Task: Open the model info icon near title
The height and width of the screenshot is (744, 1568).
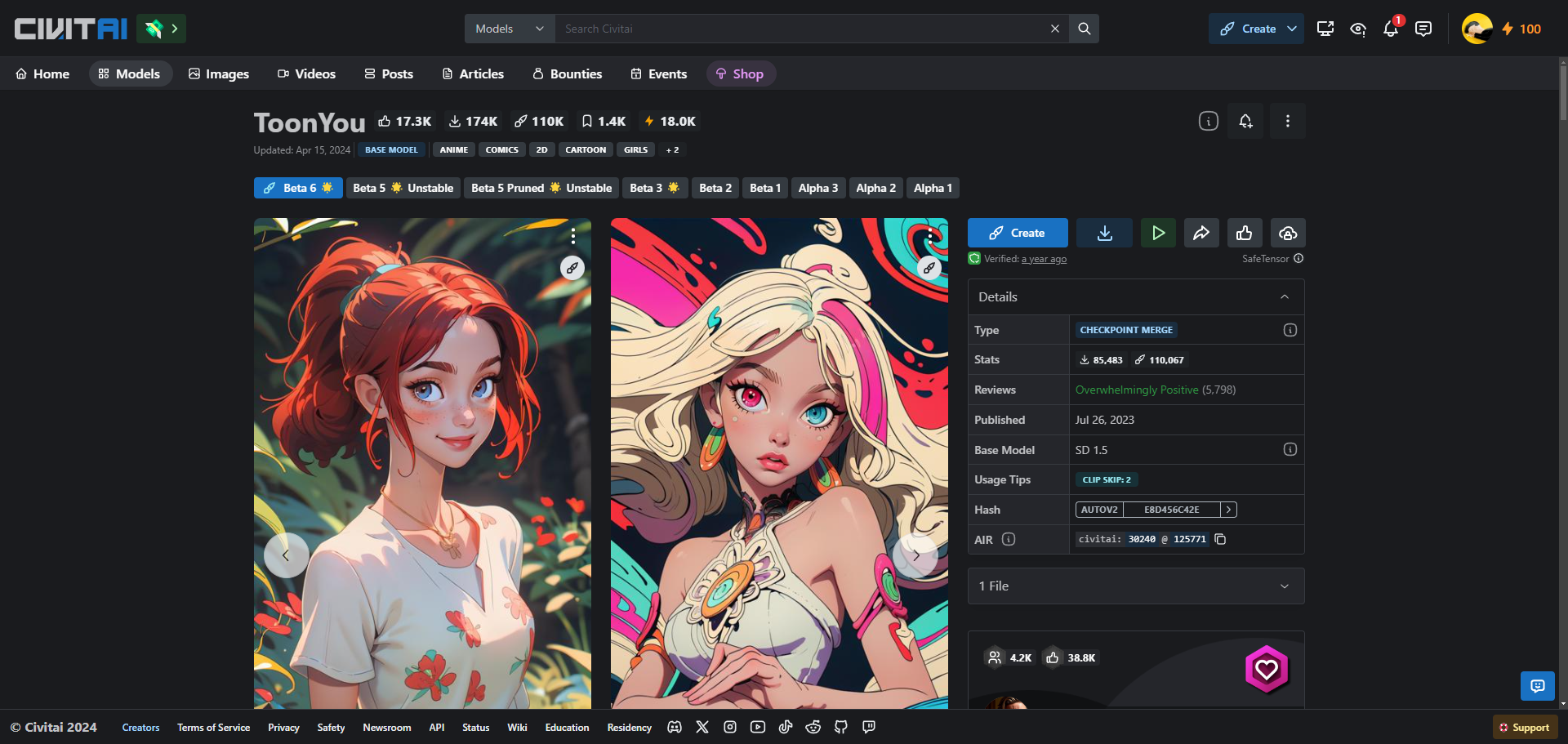Action: click(1209, 121)
